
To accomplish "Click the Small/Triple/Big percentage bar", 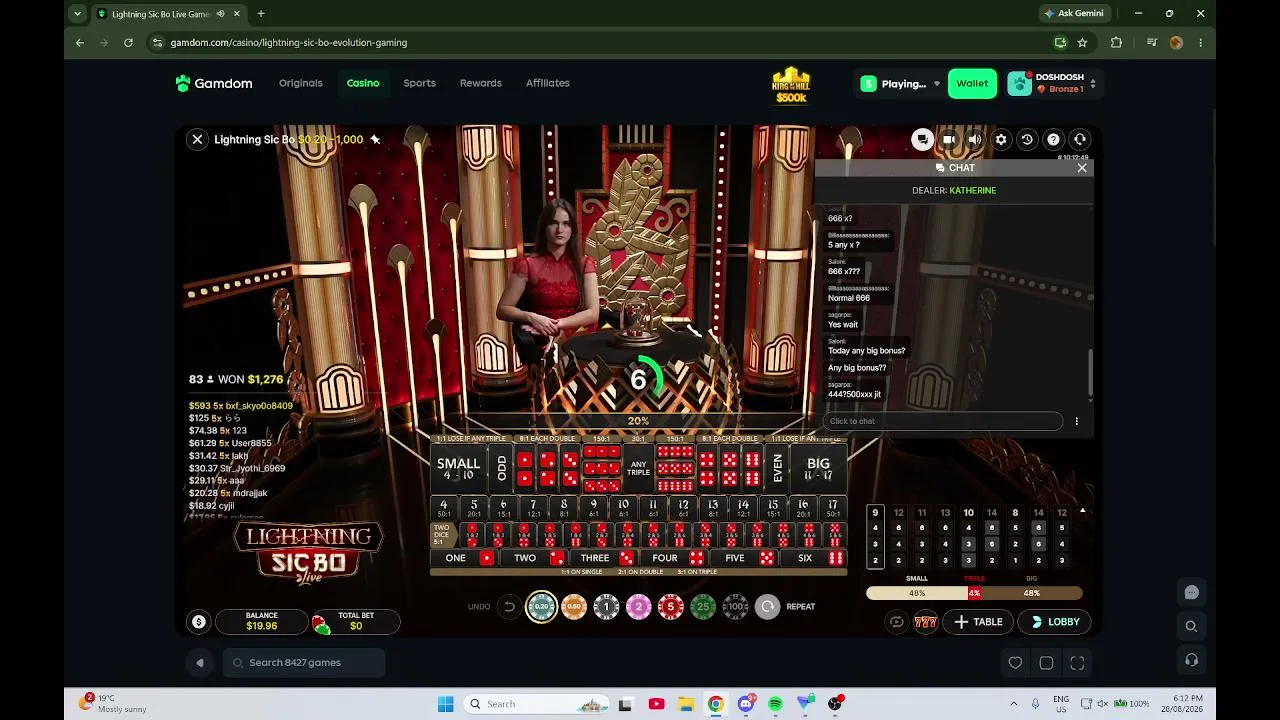I will 974,593.
